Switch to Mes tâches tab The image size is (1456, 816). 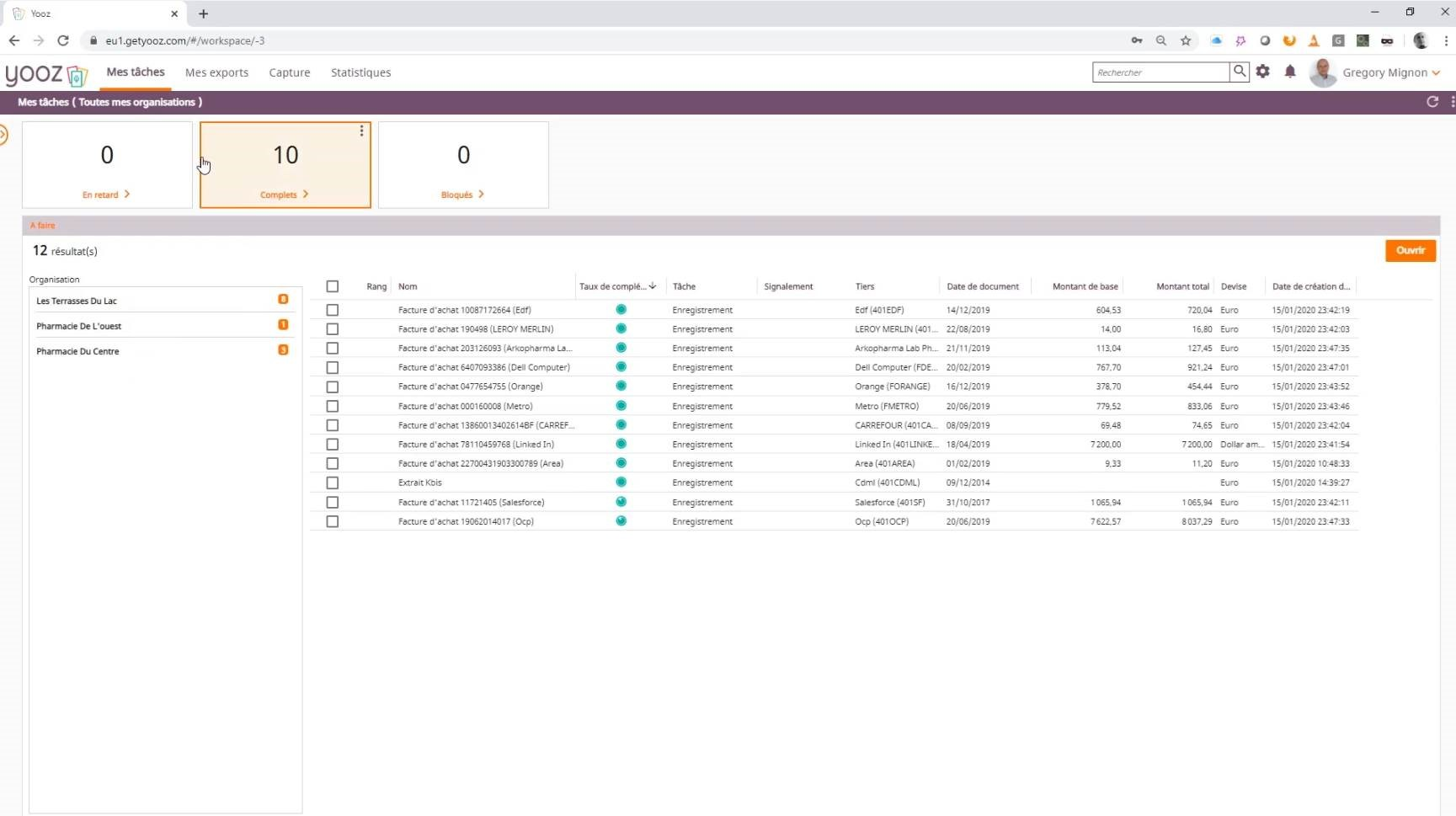click(136, 72)
